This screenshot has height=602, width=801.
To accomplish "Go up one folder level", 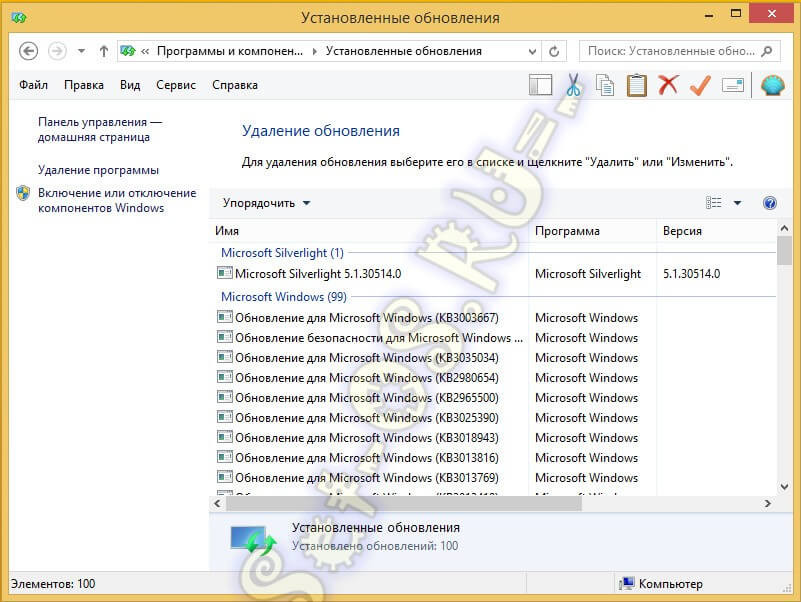I will (x=104, y=51).
